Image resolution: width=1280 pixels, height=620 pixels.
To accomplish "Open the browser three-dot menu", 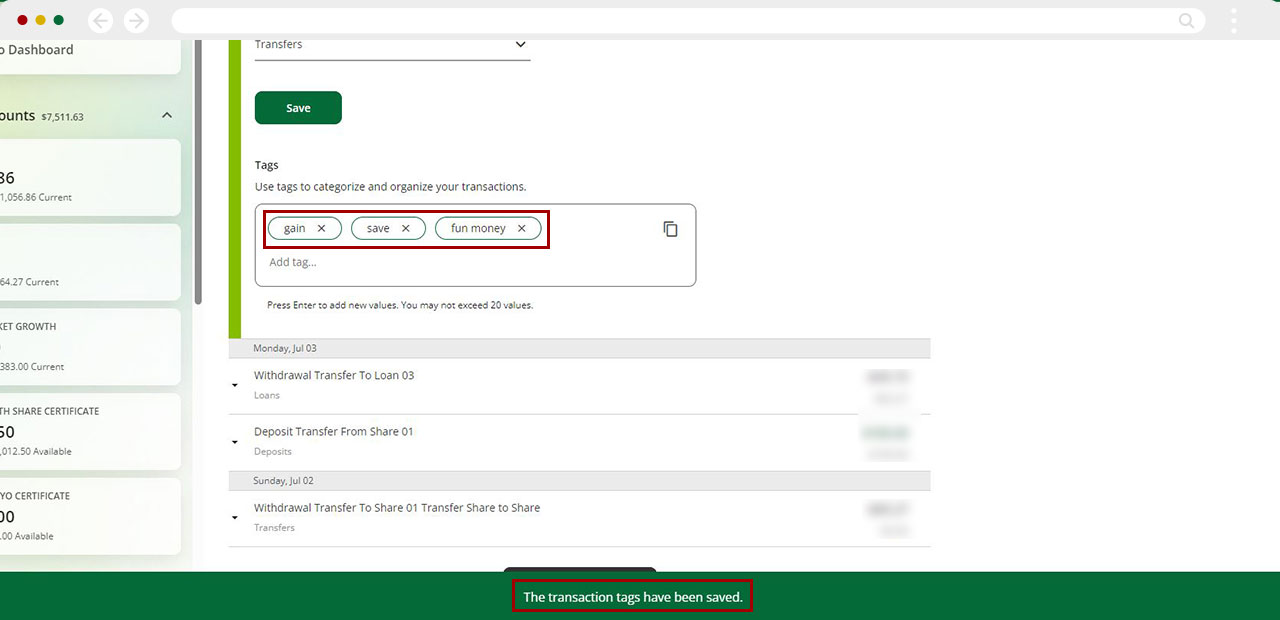I will pyautogui.click(x=1234, y=21).
